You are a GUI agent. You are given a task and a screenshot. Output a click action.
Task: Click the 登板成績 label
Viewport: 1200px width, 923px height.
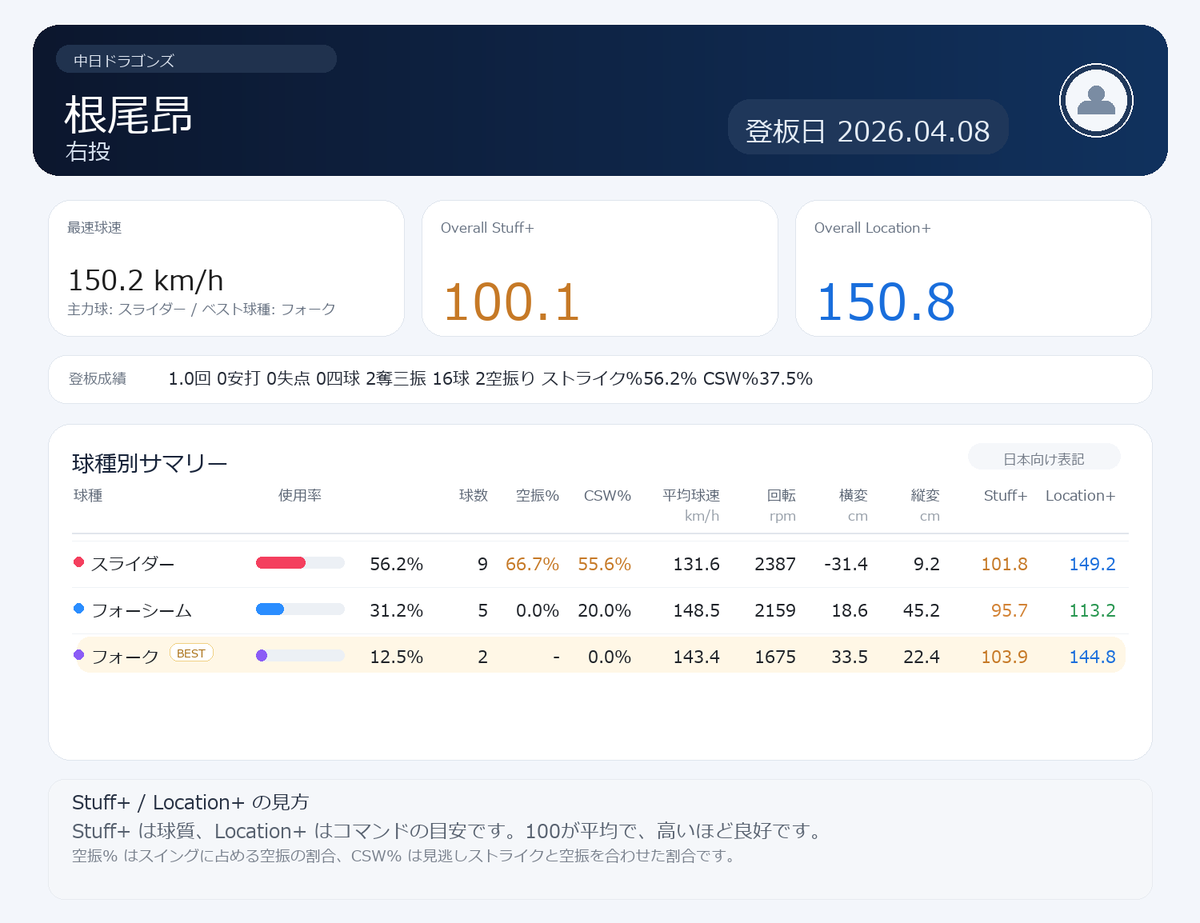[x=97, y=379]
